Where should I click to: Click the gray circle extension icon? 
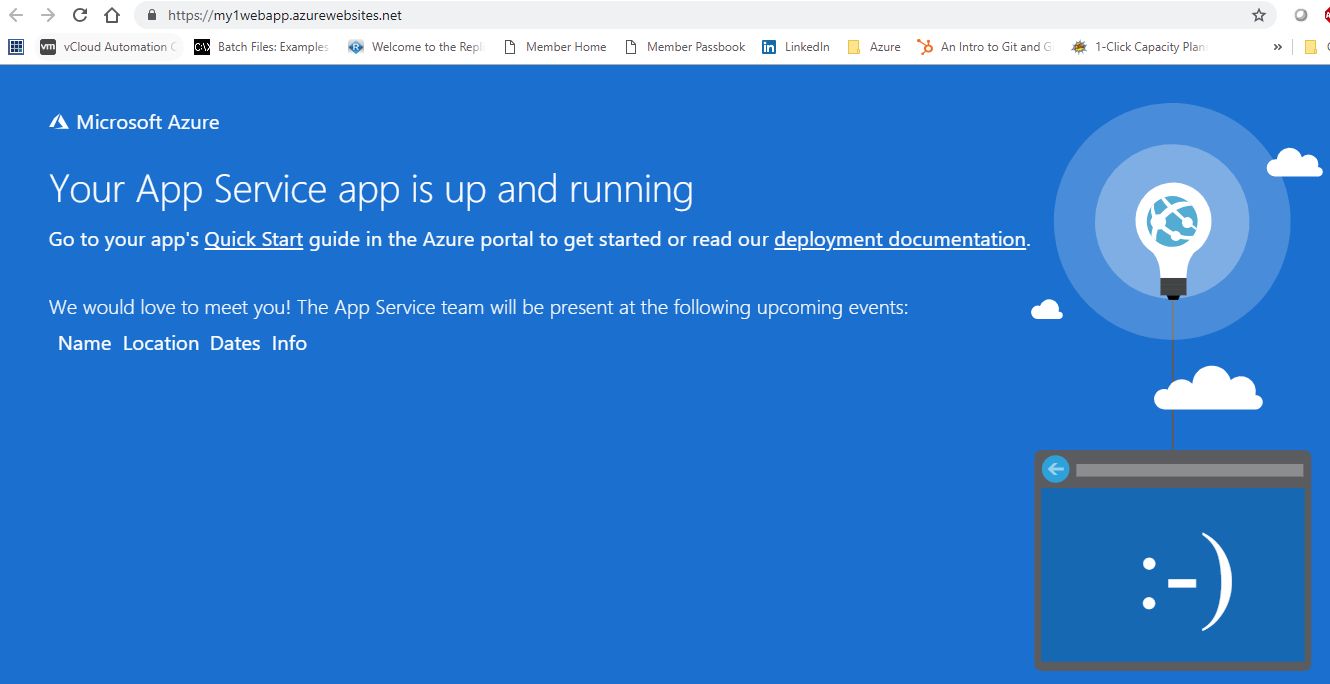click(x=1301, y=15)
